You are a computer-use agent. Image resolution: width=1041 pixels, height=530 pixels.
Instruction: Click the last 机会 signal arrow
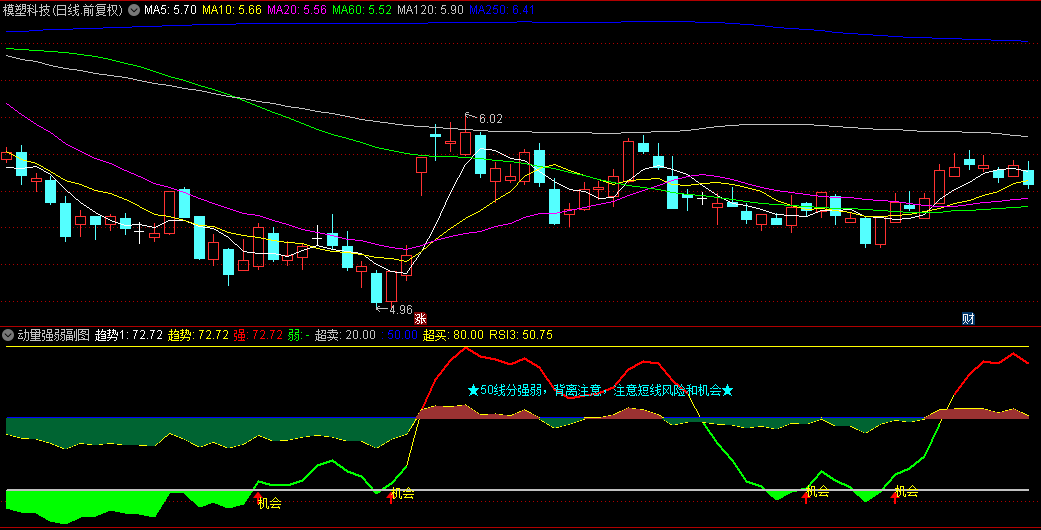click(894, 497)
